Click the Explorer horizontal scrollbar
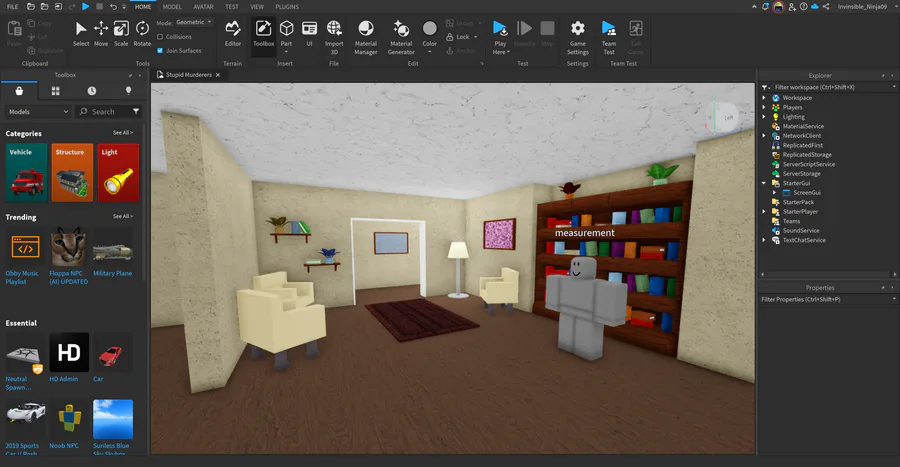 828,274
